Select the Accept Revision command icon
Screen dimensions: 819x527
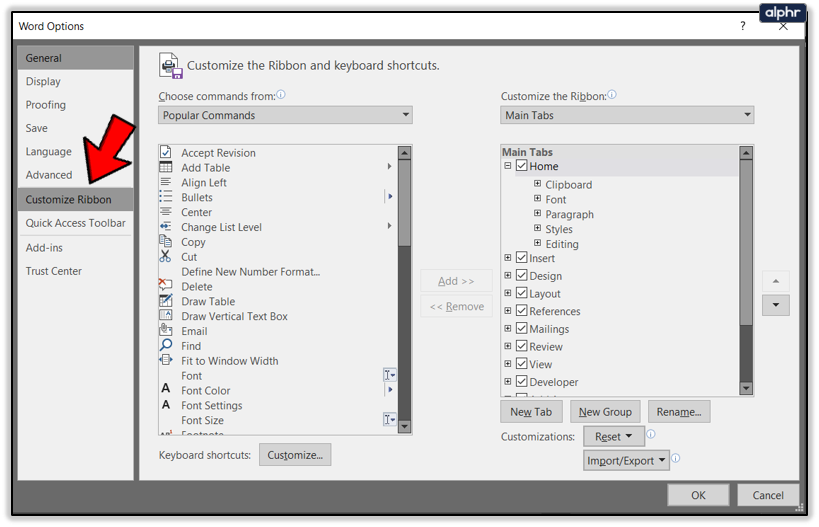(166, 152)
